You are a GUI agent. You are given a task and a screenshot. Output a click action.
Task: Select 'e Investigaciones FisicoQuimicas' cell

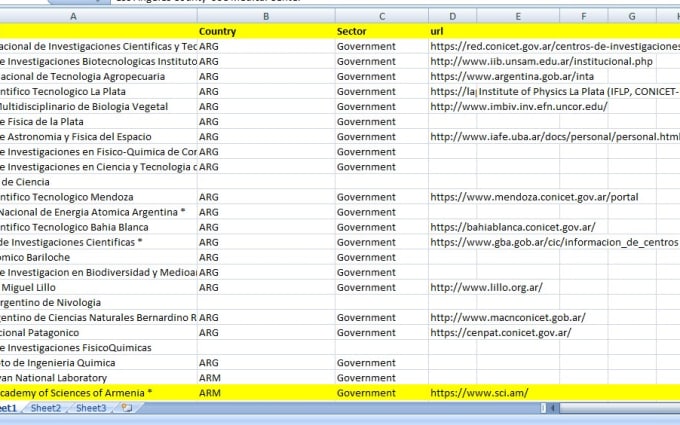[98, 347]
